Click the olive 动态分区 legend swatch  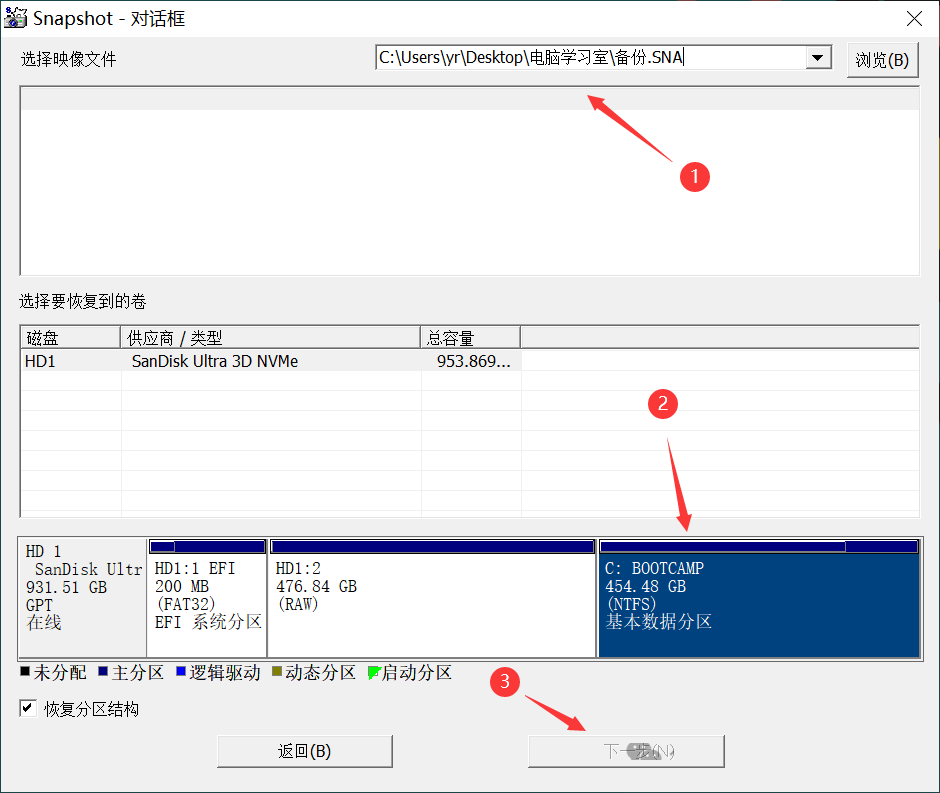pos(277,673)
